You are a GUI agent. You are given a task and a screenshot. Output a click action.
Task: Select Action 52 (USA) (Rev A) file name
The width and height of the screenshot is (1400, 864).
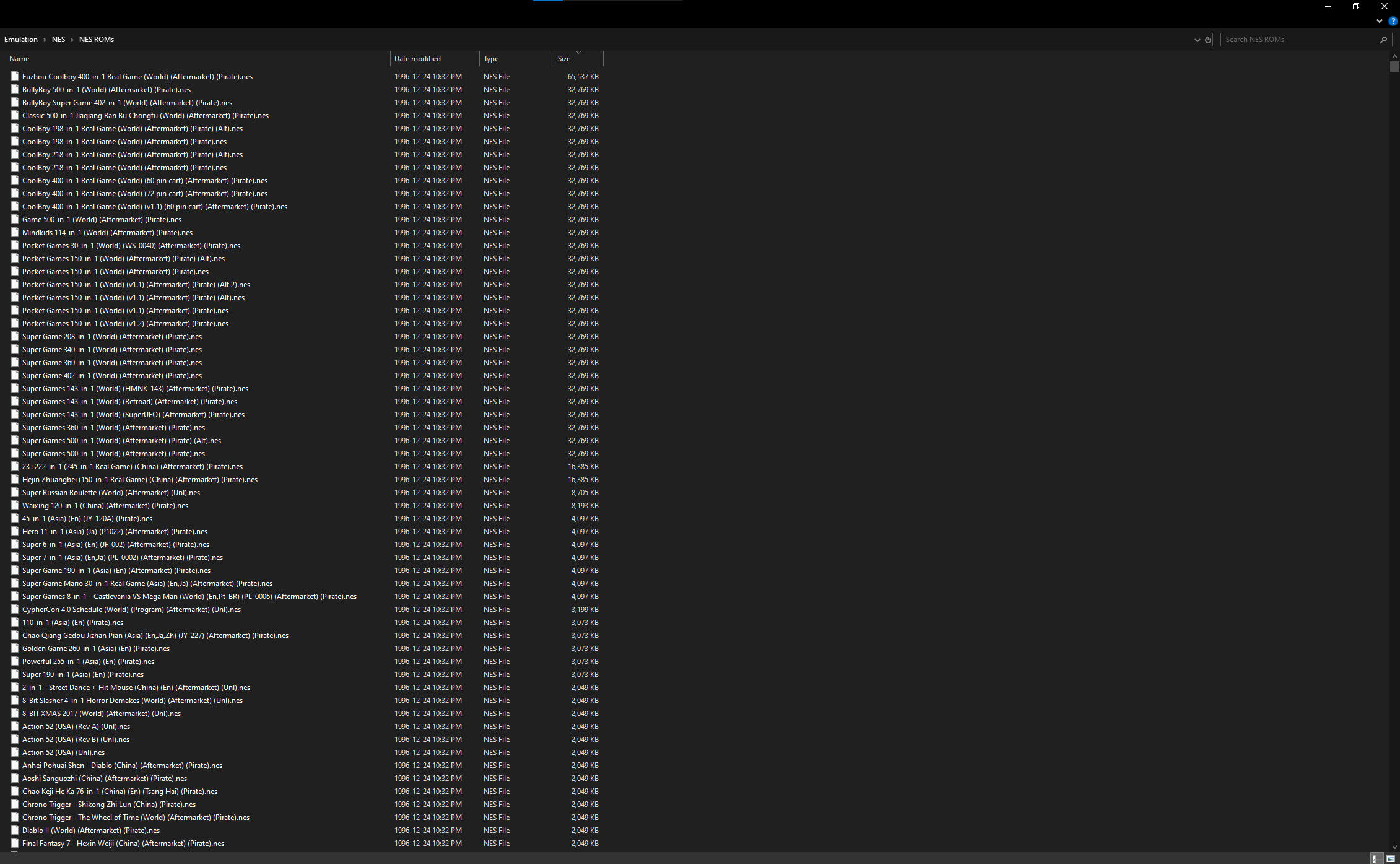coord(76,727)
